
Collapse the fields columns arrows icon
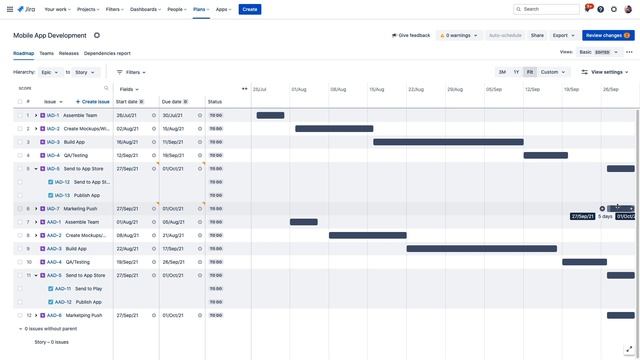pyautogui.click(x=244, y=89)
